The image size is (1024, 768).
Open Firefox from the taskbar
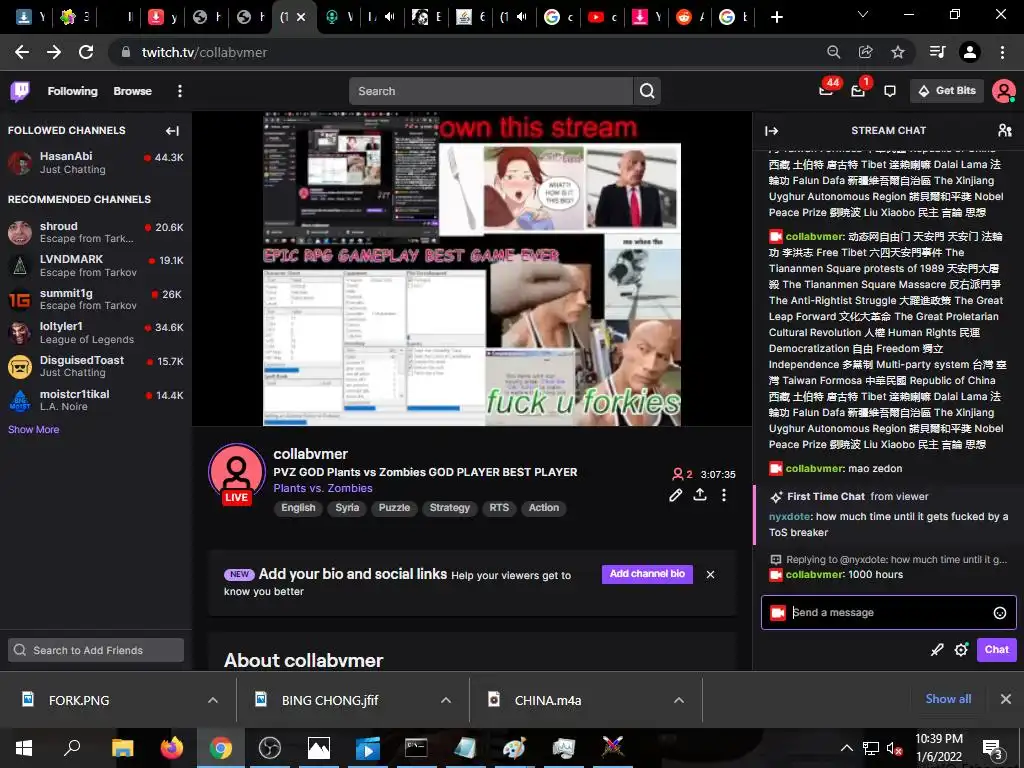tap(172, 748)
